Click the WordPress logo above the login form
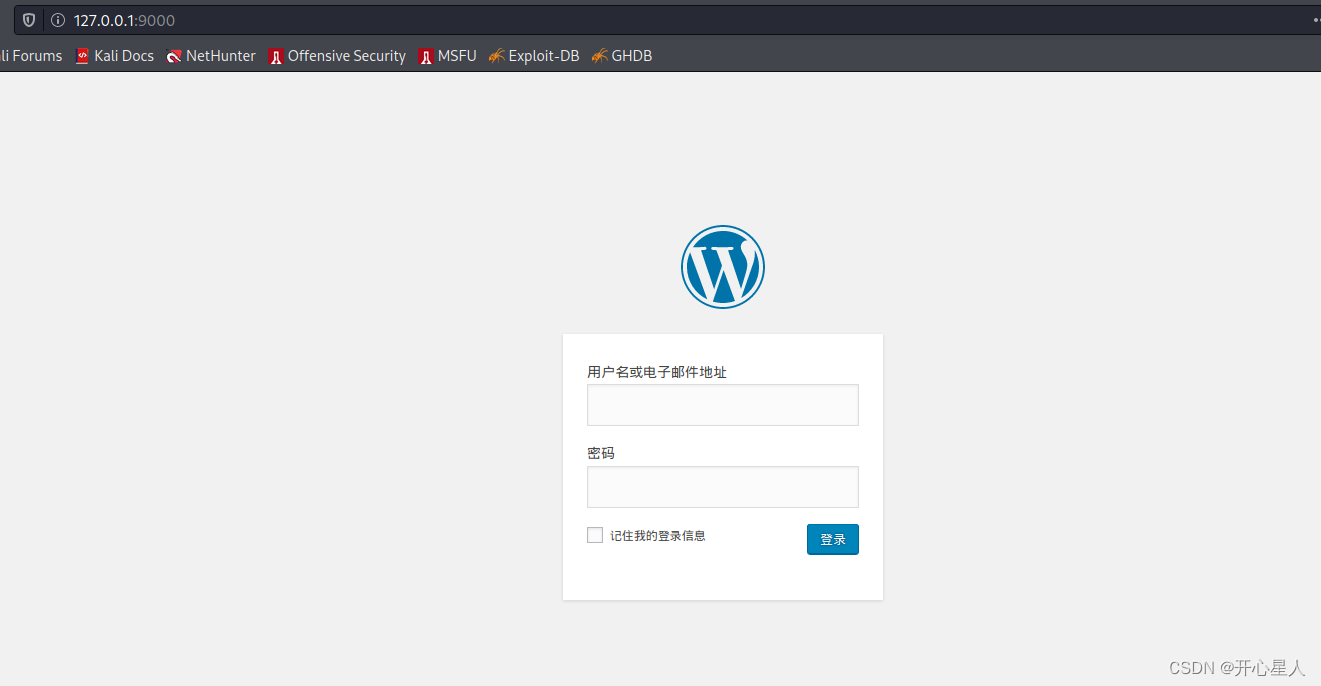The width and height of the screenshot is (1321, 686). [722, 267]
